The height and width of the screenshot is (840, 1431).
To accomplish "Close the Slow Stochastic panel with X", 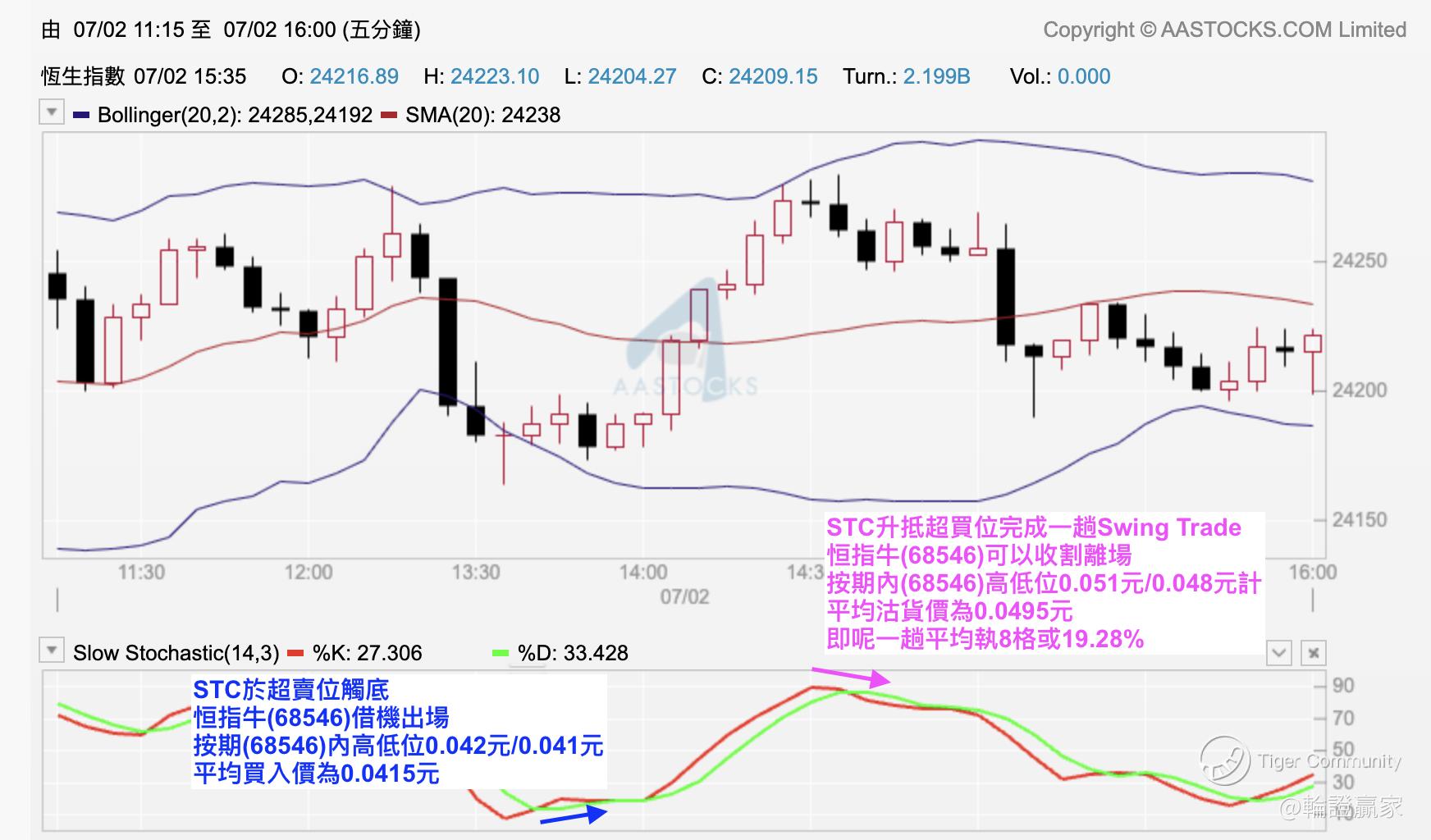I will point(1314,654).
